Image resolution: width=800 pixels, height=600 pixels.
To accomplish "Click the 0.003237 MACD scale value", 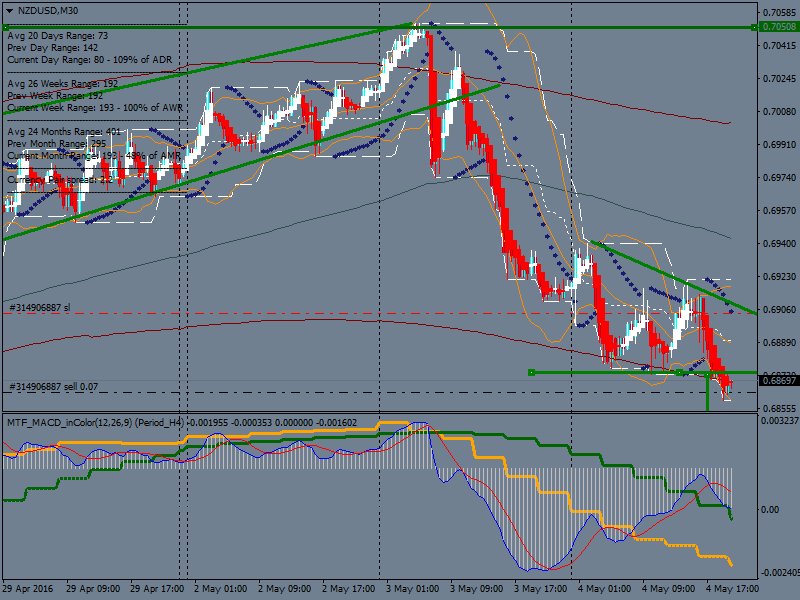I will coord(780,421).
